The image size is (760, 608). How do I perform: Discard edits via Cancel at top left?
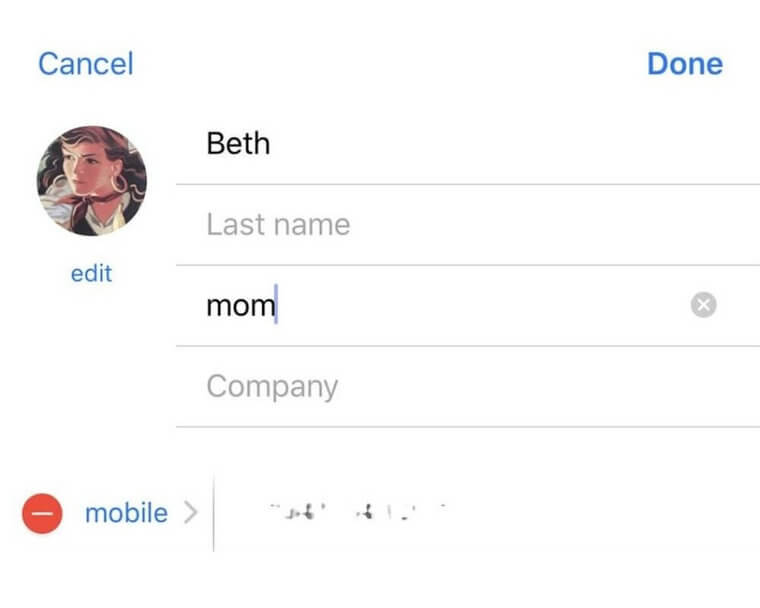pos(86,64)
